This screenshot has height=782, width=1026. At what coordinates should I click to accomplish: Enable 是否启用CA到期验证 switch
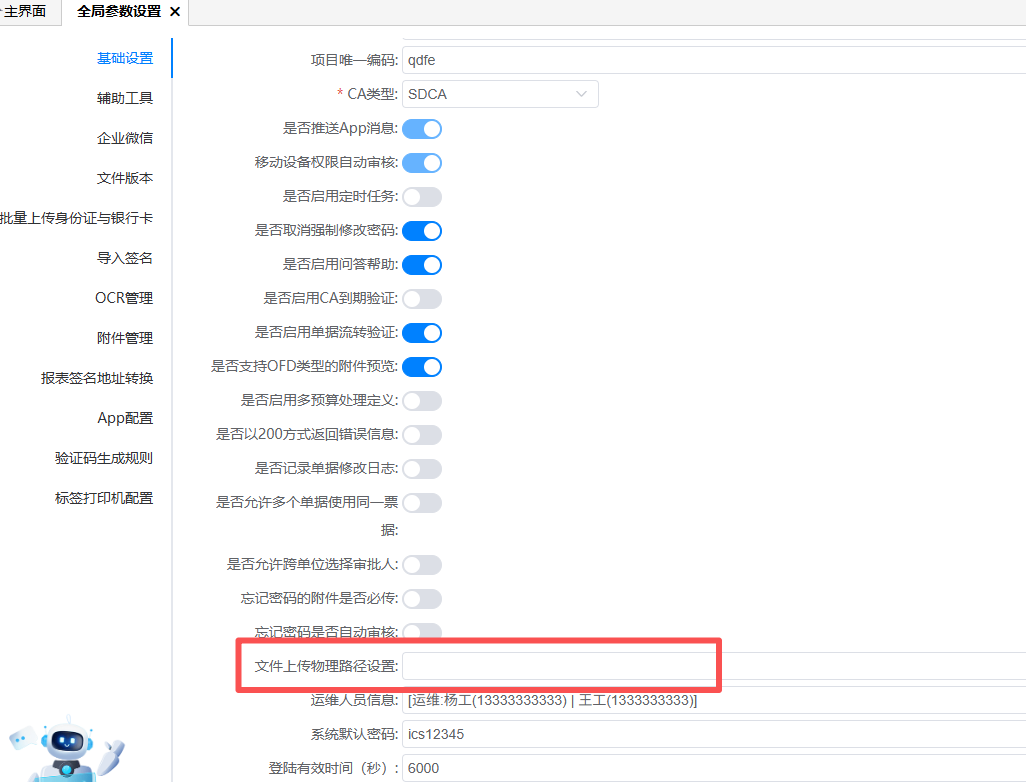422,299
